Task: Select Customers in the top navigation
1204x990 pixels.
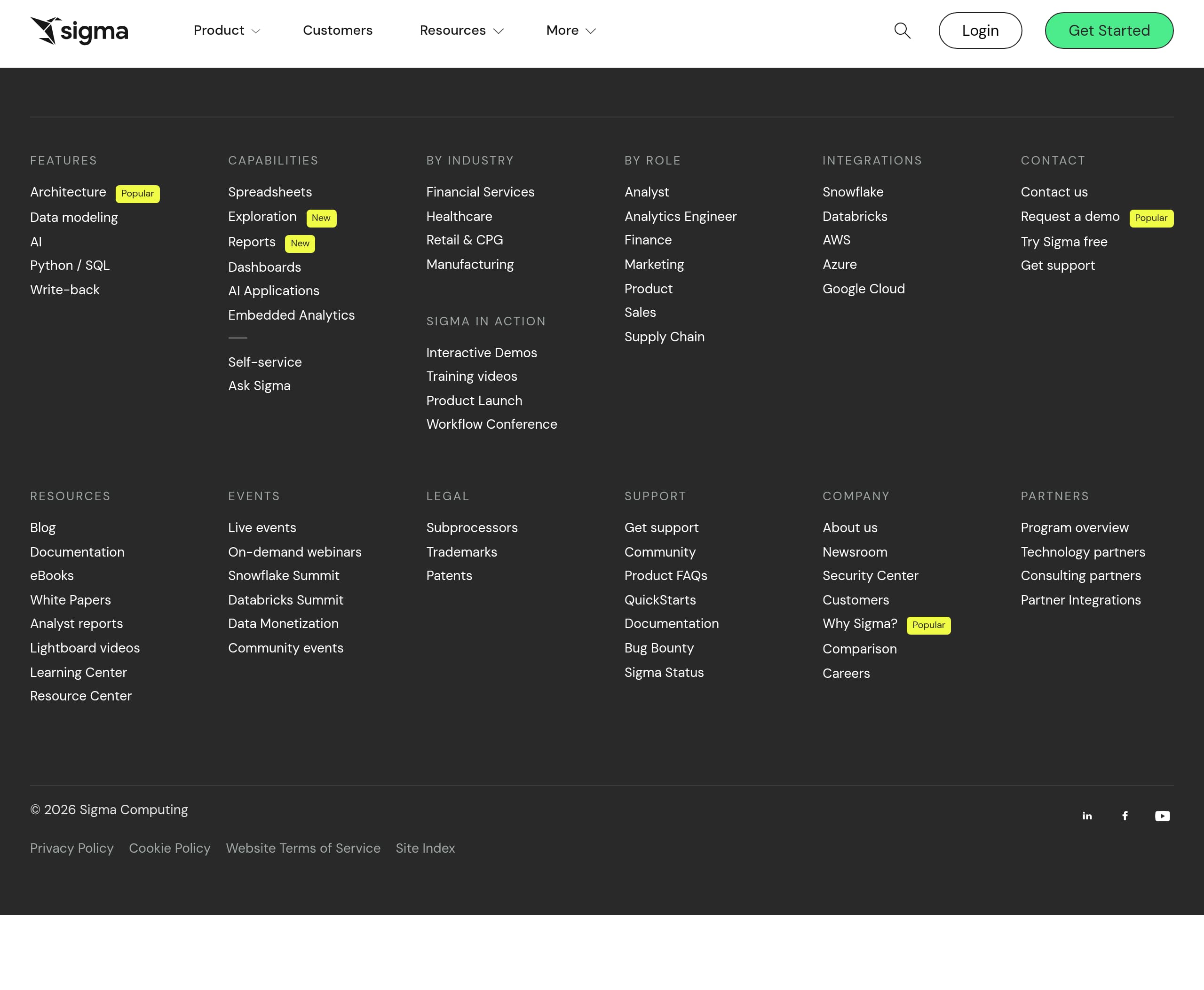Action: 337,30
